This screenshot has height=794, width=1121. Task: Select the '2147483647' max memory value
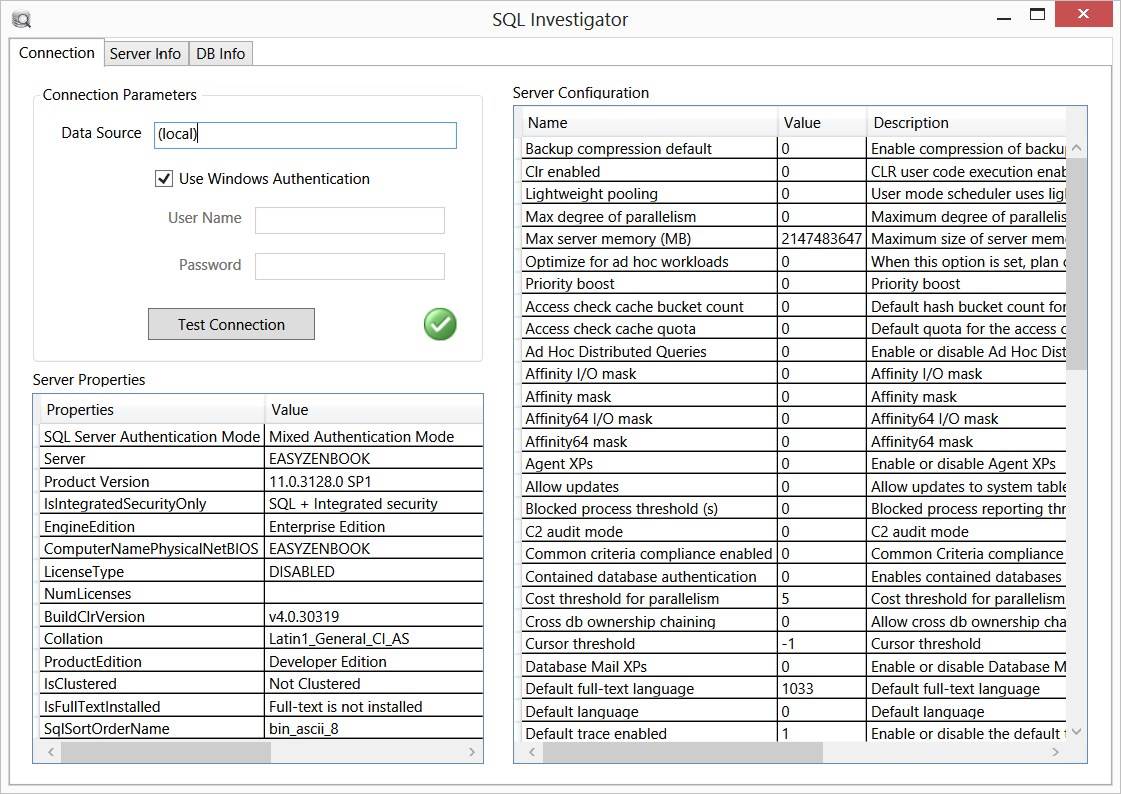pos(822,239)
